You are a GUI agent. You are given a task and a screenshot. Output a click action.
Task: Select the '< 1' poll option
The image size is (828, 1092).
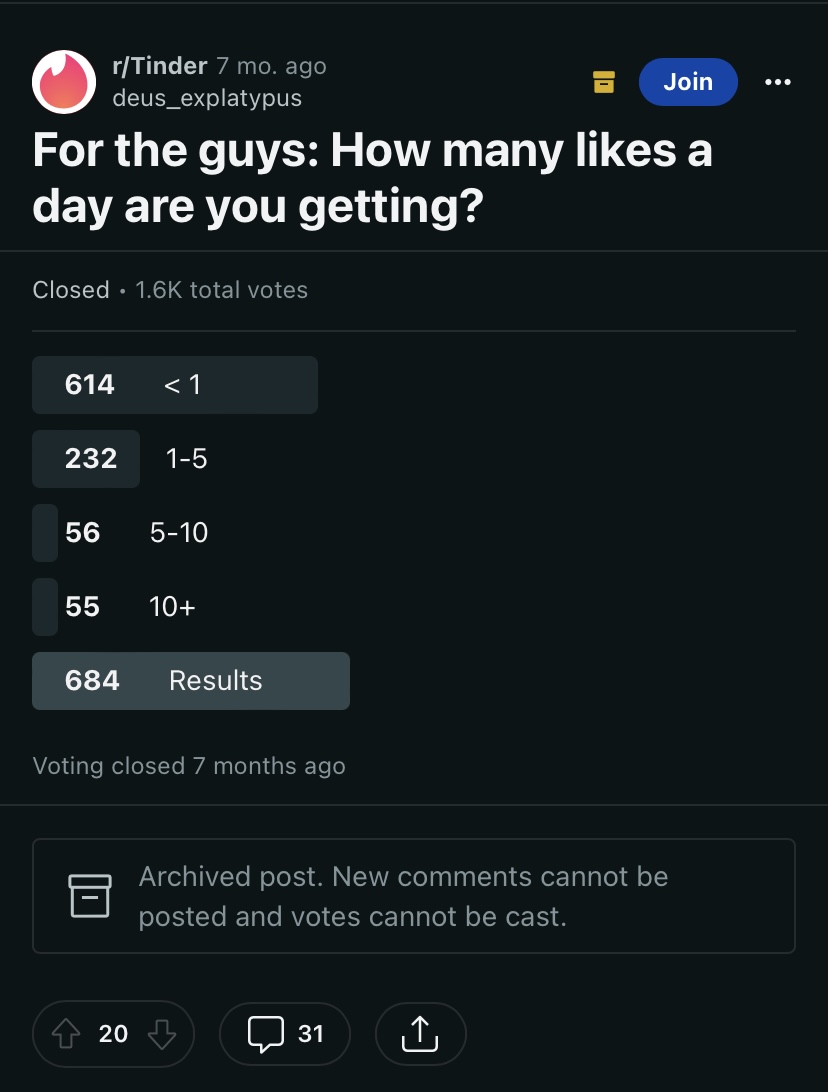175,384
